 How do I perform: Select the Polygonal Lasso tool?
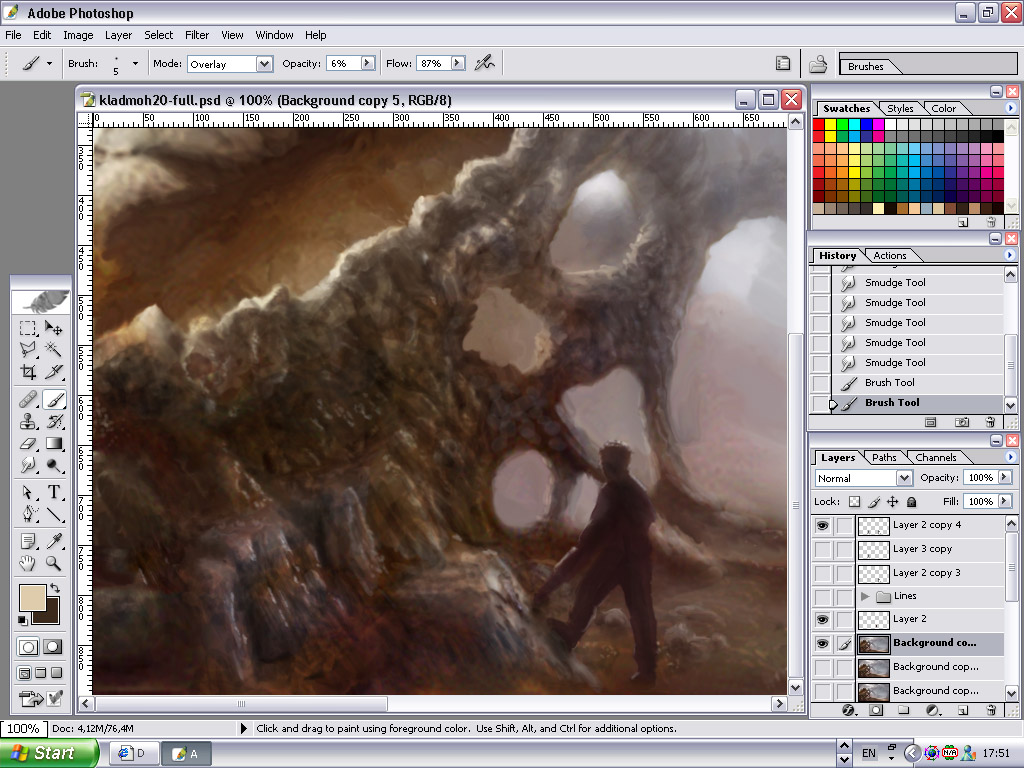tap(27, 349)
